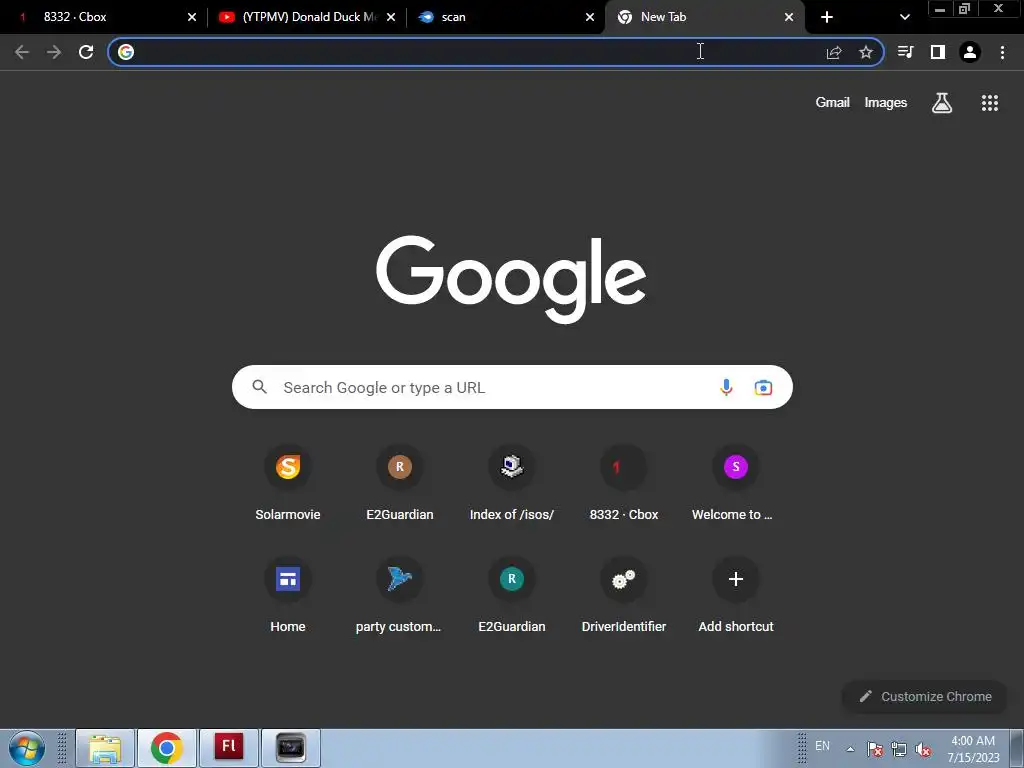Viewport: 1024px width, 768px height.
Task: Open the party custom... shortcut
Action: (x=400, y=595)
